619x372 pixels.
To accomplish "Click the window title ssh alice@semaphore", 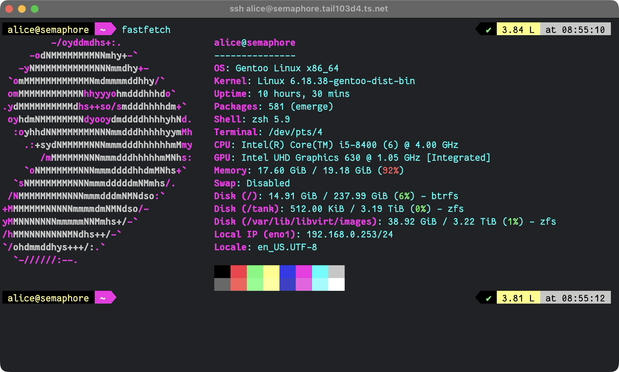I will pyautogui.click(x=309, y=9).
